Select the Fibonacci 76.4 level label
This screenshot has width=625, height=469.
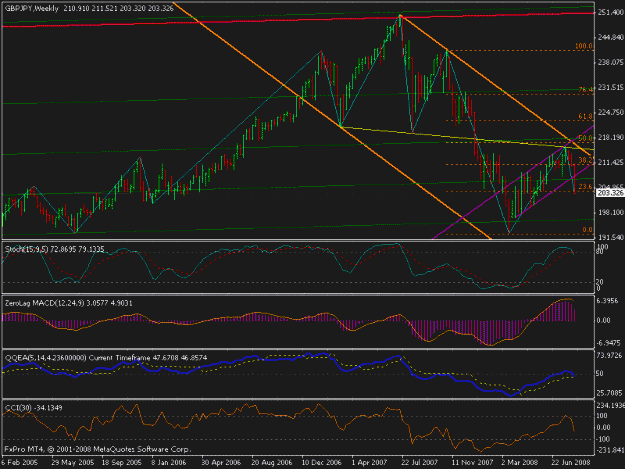click(x=586, y=90)
